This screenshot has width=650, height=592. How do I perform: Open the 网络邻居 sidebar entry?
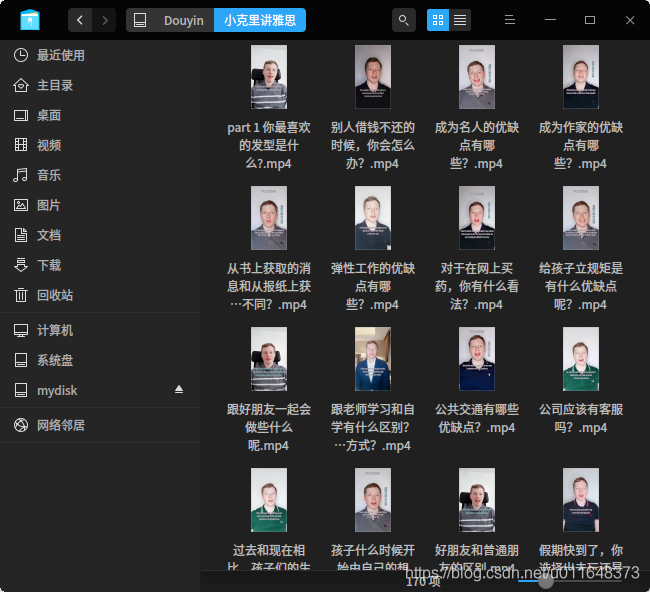(100, 425)
